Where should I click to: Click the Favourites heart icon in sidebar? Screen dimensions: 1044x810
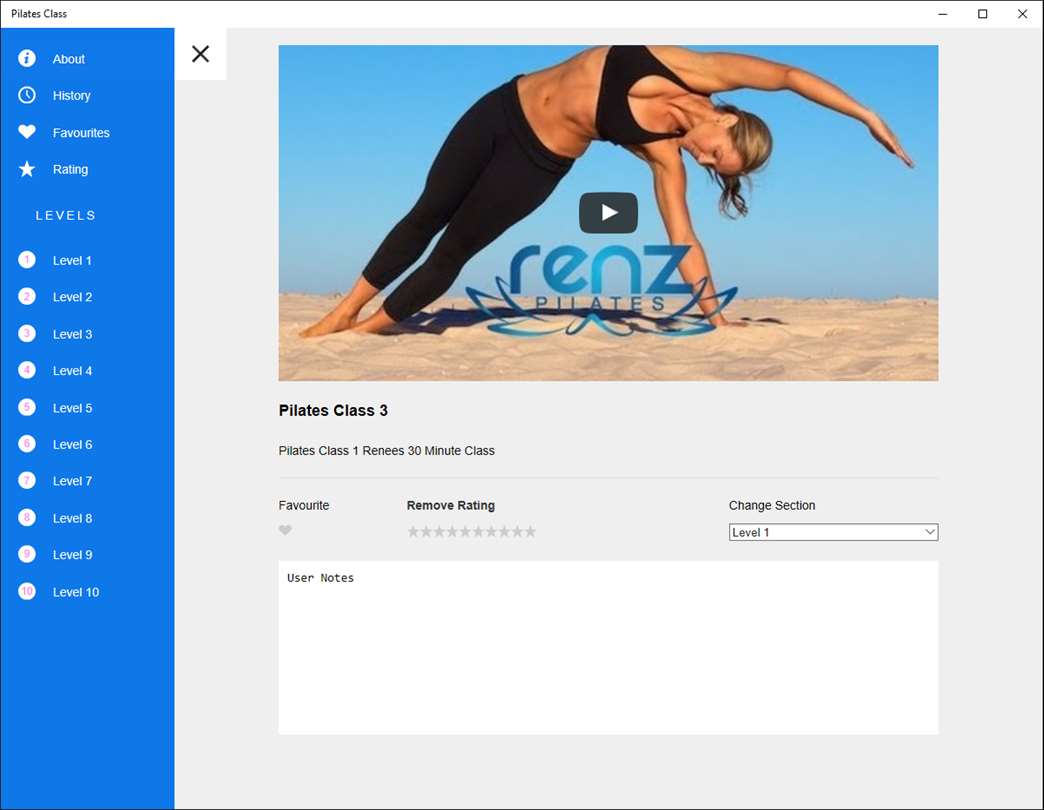[x=27, y=132]
